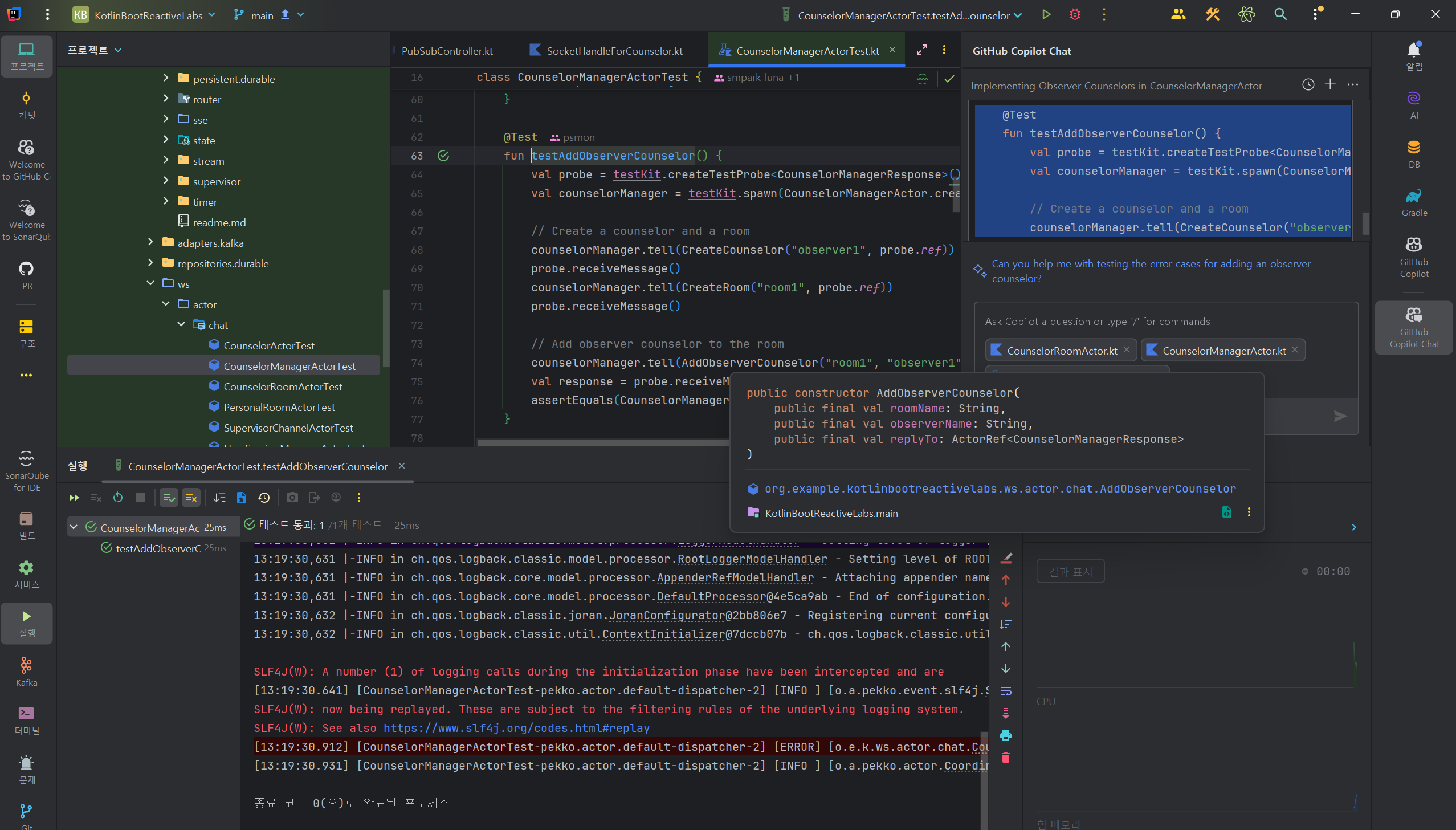The image size is (1456, 830).
Task: Toggle soft-wrap in console output
Action: click(x=1005, y=690)
